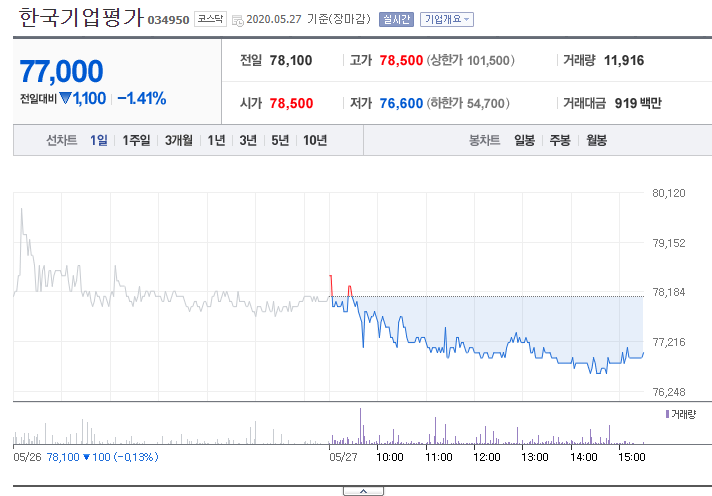This screenshot has width=712, height=496.
Task: Click the 거래량 value 11,916
Action: coord(624,60)
